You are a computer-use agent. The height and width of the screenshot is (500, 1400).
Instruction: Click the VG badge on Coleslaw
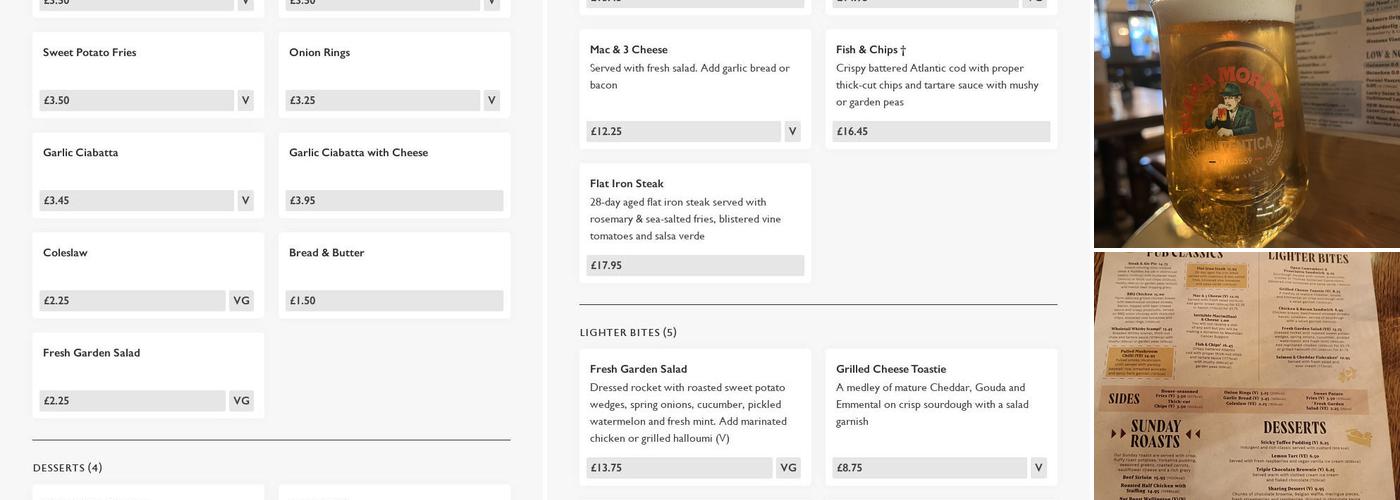241,301
